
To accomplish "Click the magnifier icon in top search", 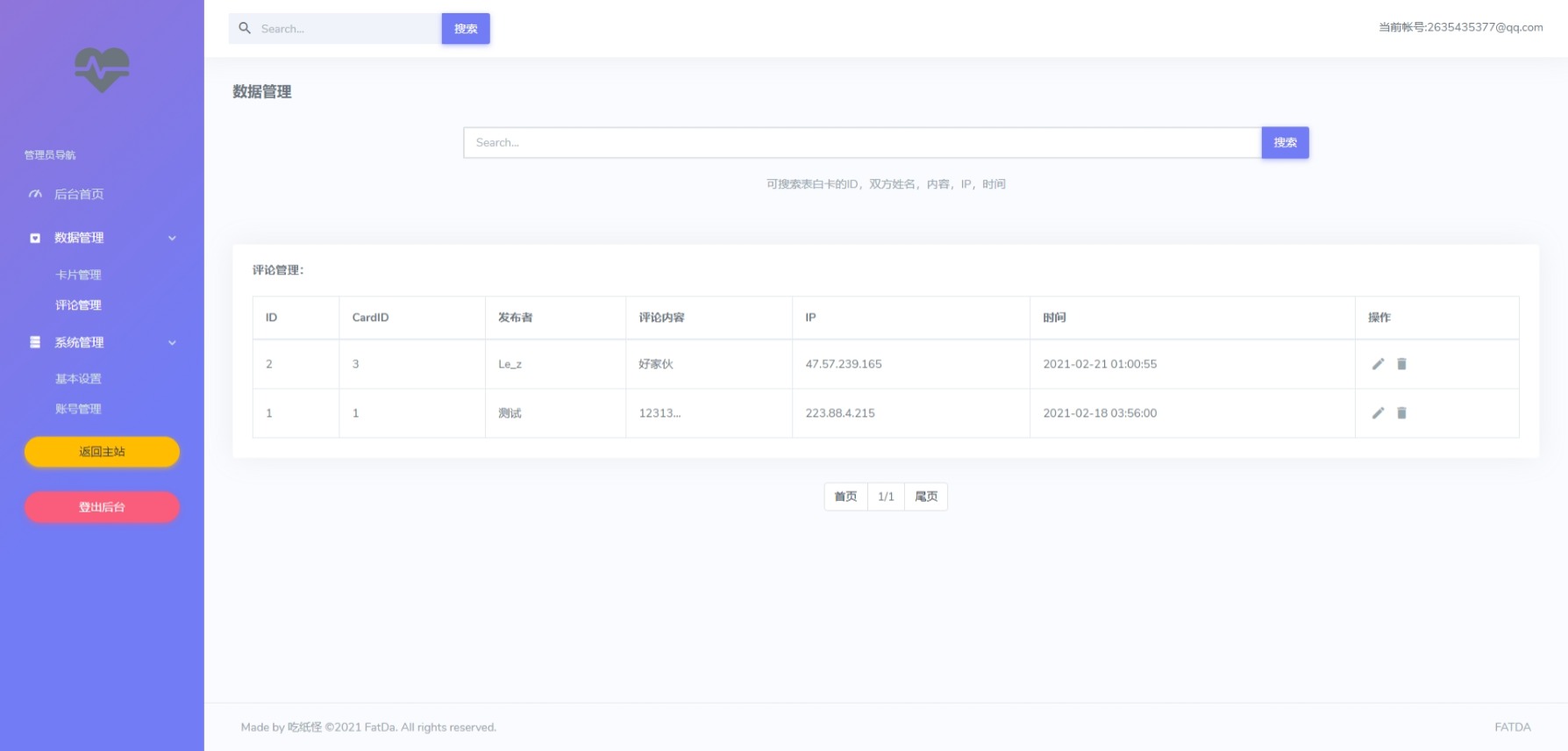I will pyautogui.click(x=245, y=28).
